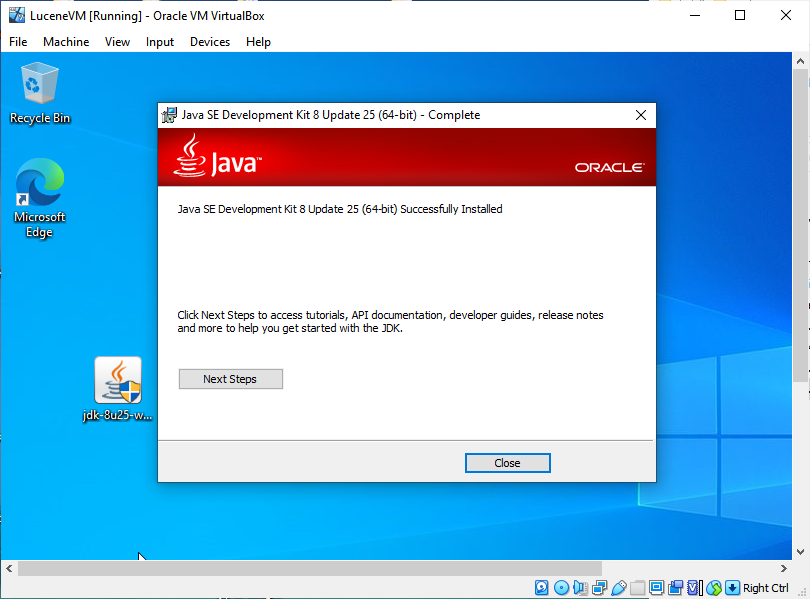
Task: Click the audio status icon in VirtualBox
Action: (580, 588)
